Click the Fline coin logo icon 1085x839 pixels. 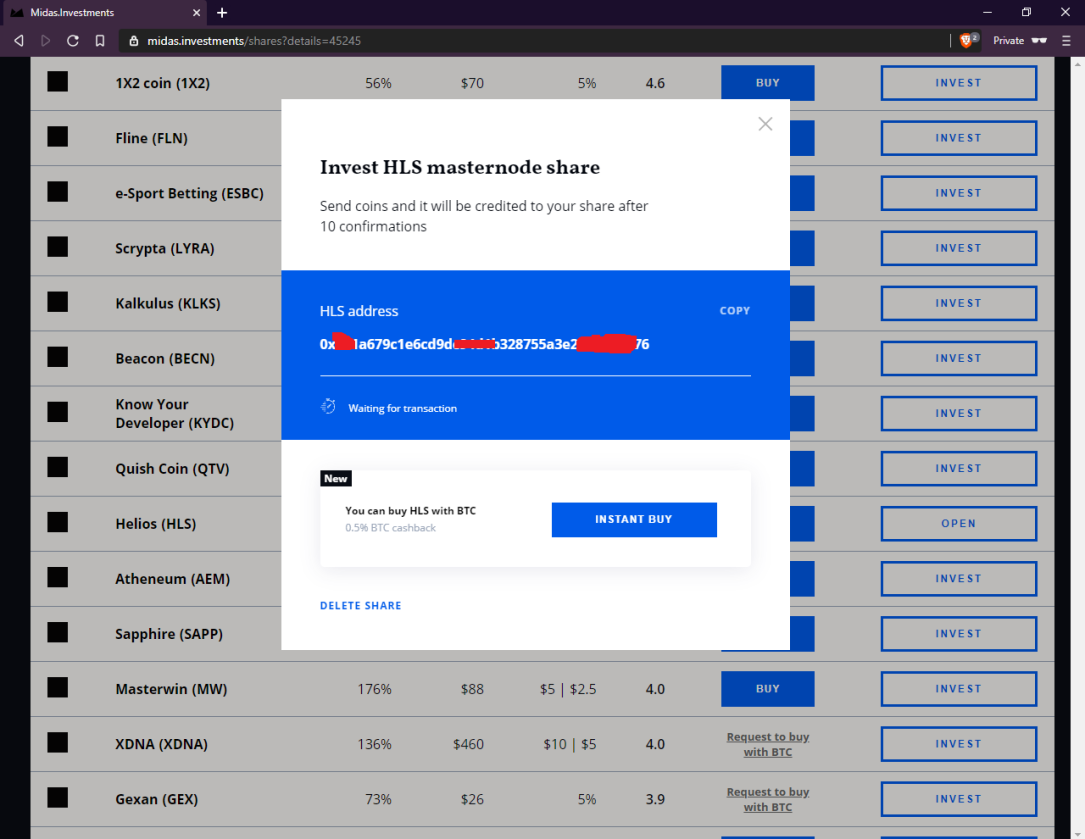pyautogui.click(x=57, y=136)
